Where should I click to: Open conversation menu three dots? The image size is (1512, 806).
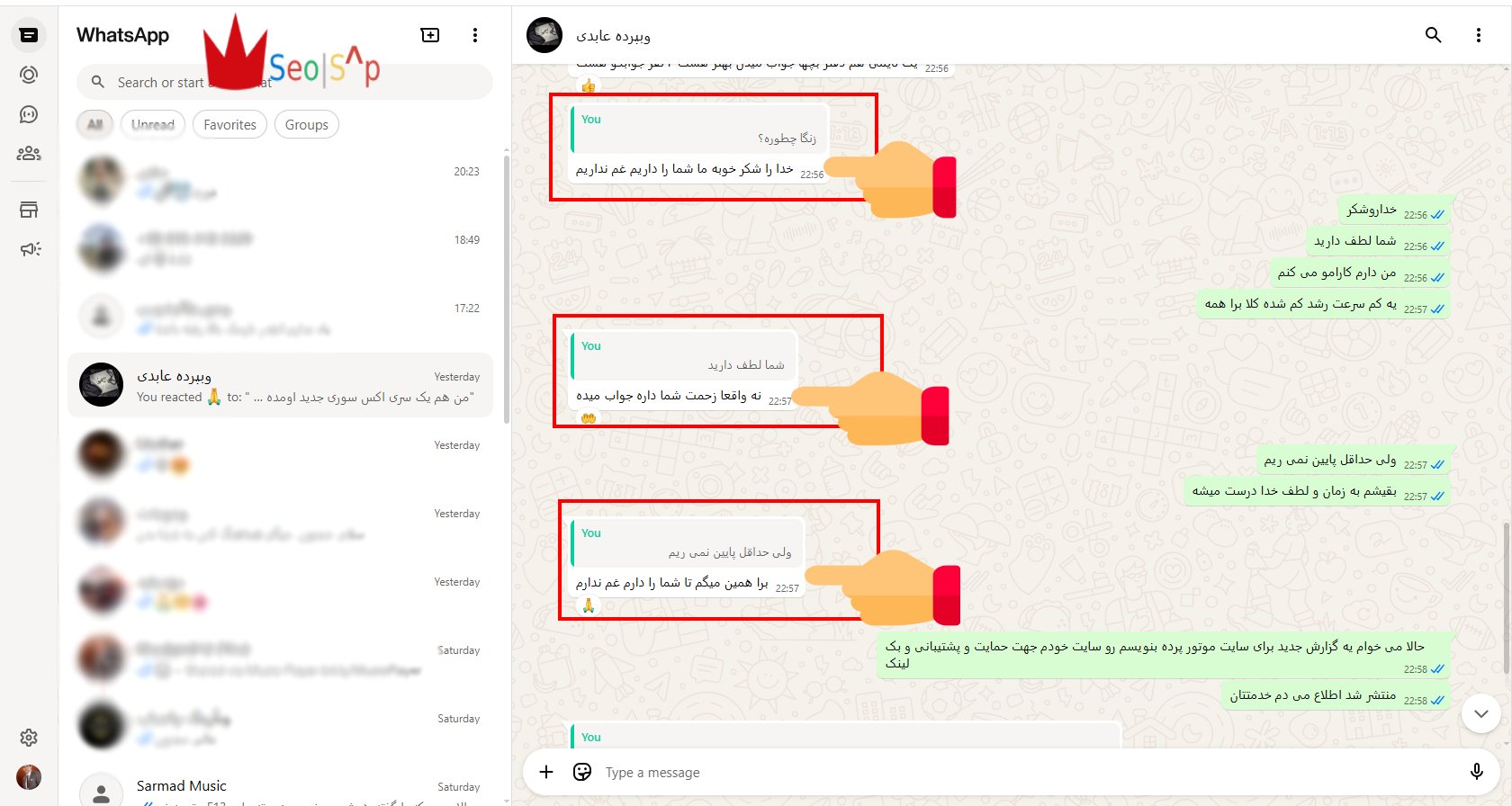pos(1478,35)
